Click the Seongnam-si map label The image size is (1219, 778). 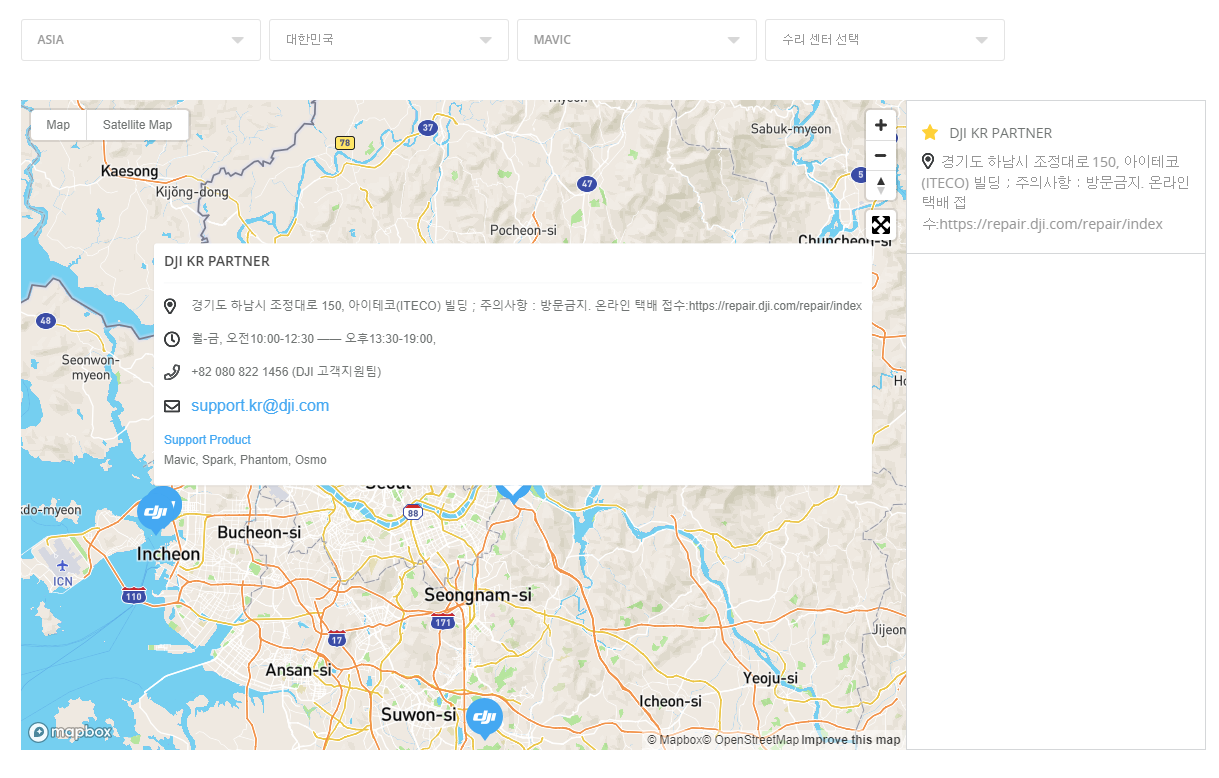(478, 595)
